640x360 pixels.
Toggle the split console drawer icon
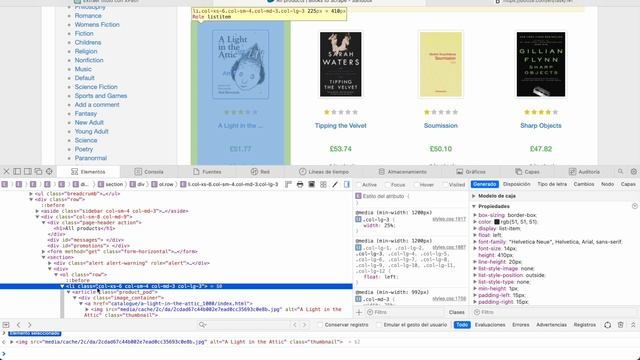pyautogui.click(x=6, y=325)
